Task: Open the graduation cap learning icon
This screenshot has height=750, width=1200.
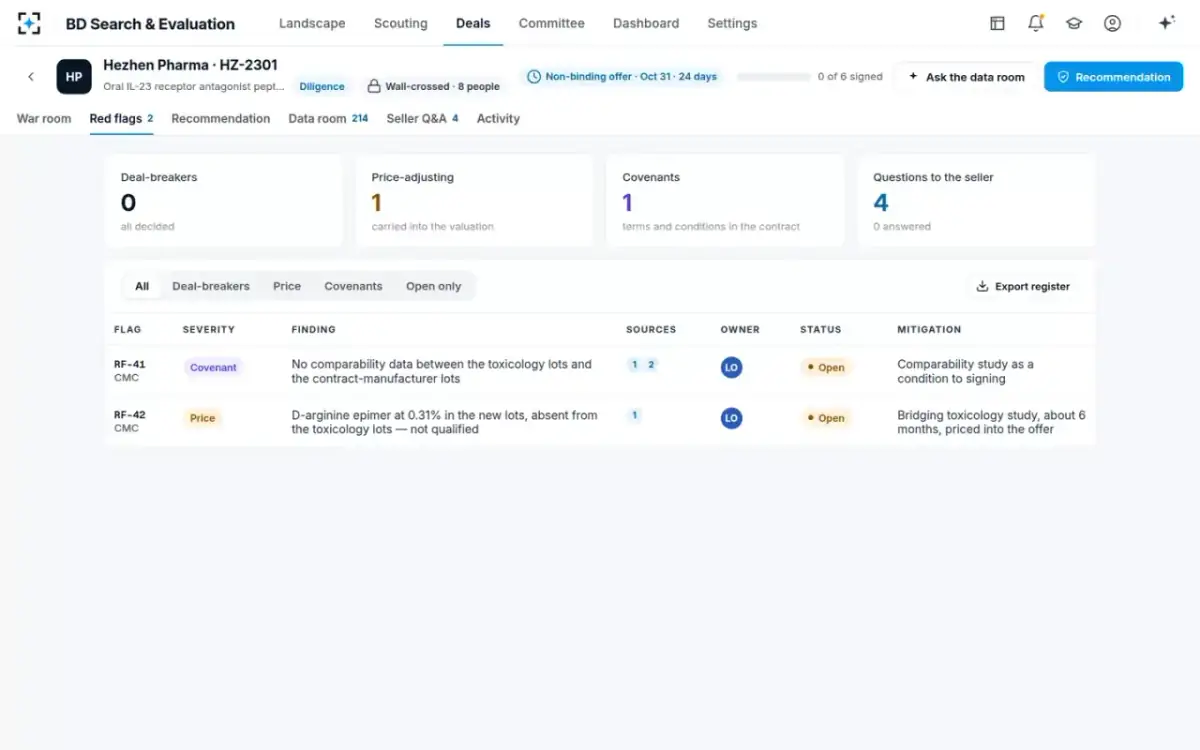Action: (1074, 23)
